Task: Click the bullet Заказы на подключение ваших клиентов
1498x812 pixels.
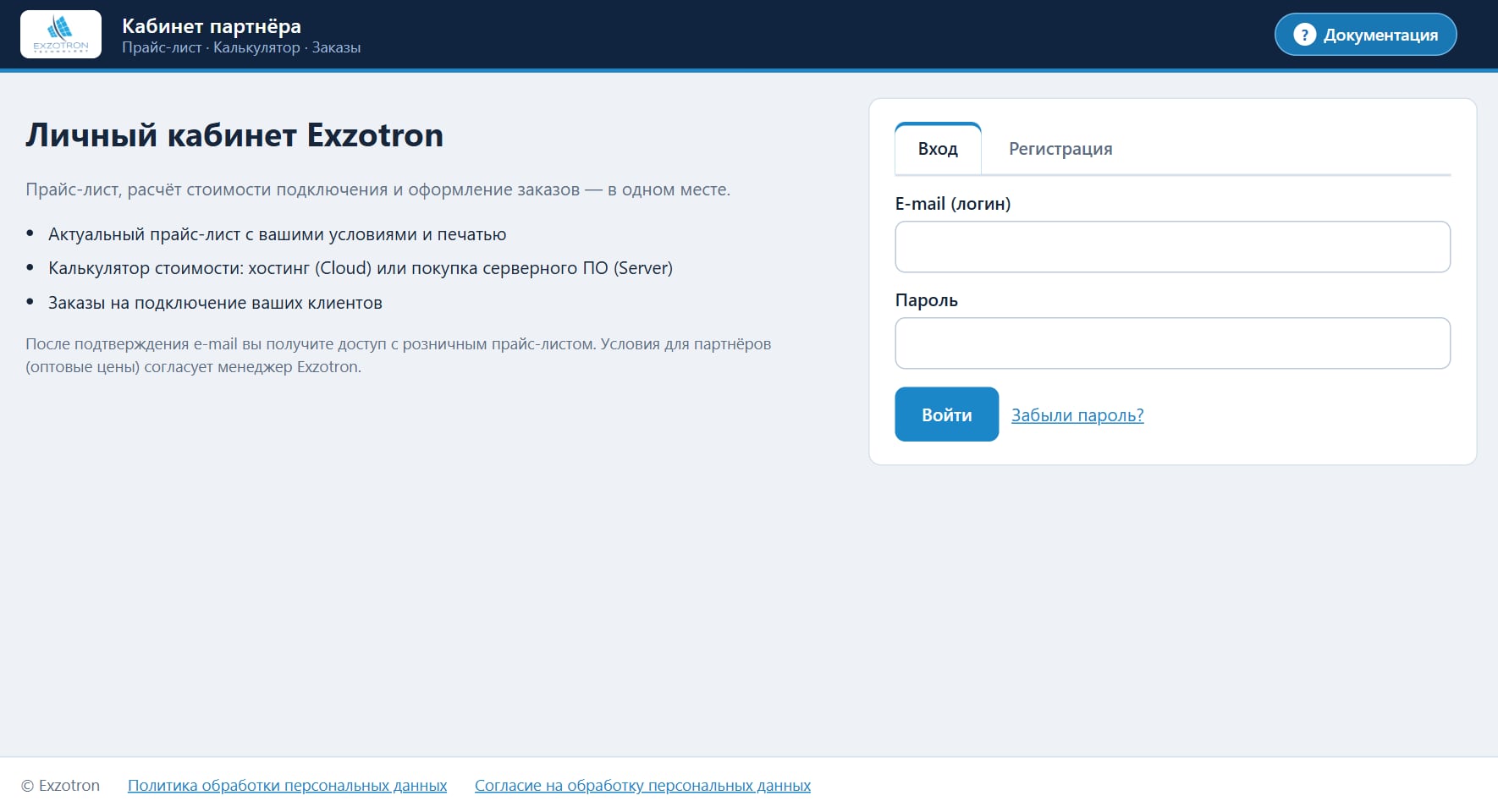Action: click(x=215, y=303)
